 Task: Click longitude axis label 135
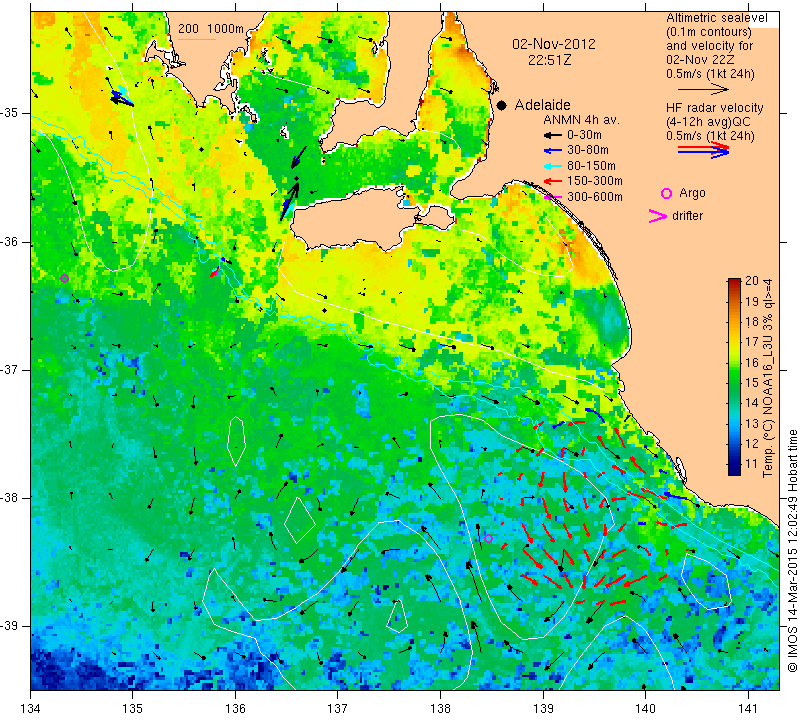click(x=133, y=708)
